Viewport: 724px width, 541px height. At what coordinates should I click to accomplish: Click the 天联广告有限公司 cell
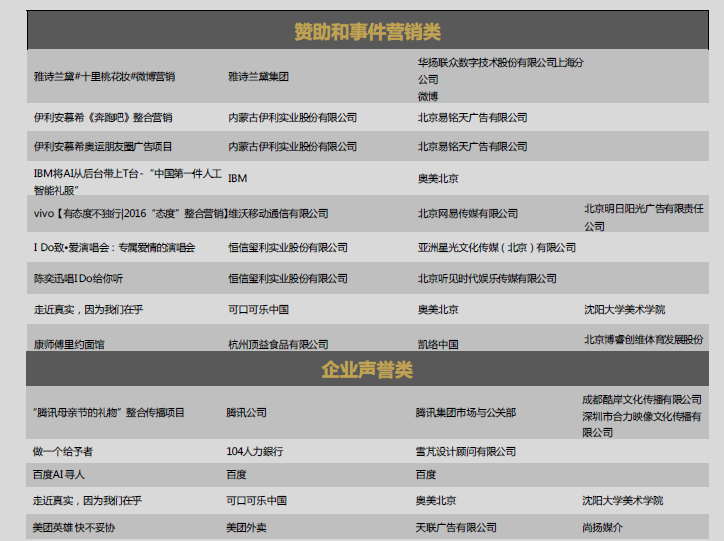tap(456, 528)
